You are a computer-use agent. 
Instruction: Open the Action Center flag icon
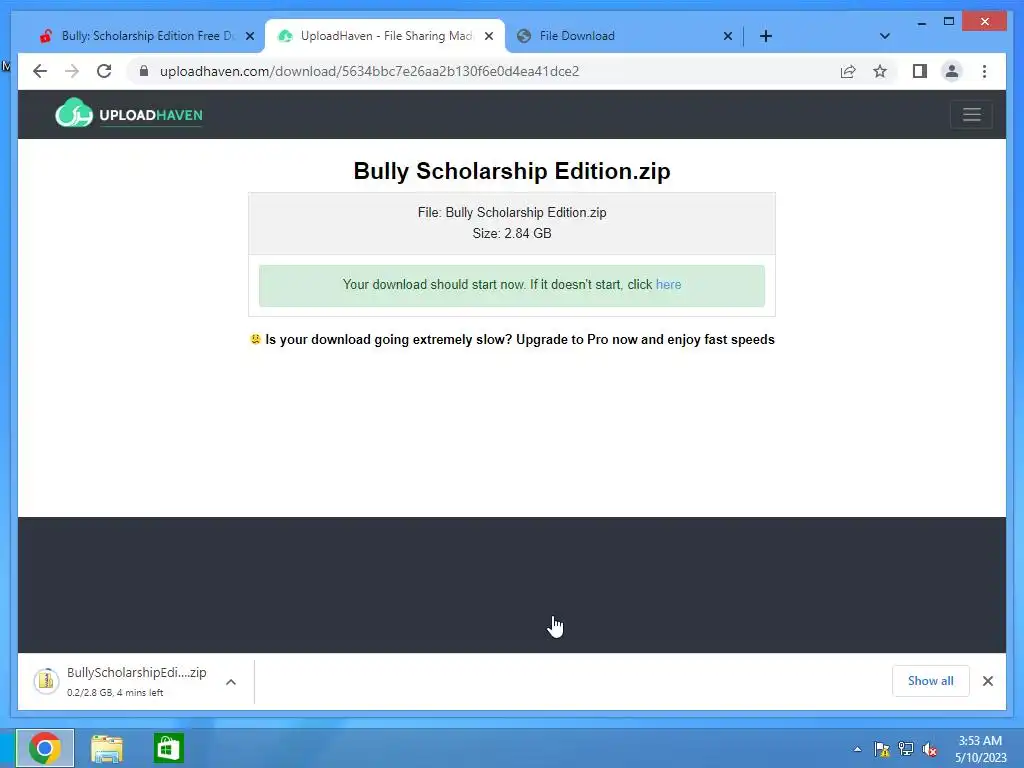[882, 749]
